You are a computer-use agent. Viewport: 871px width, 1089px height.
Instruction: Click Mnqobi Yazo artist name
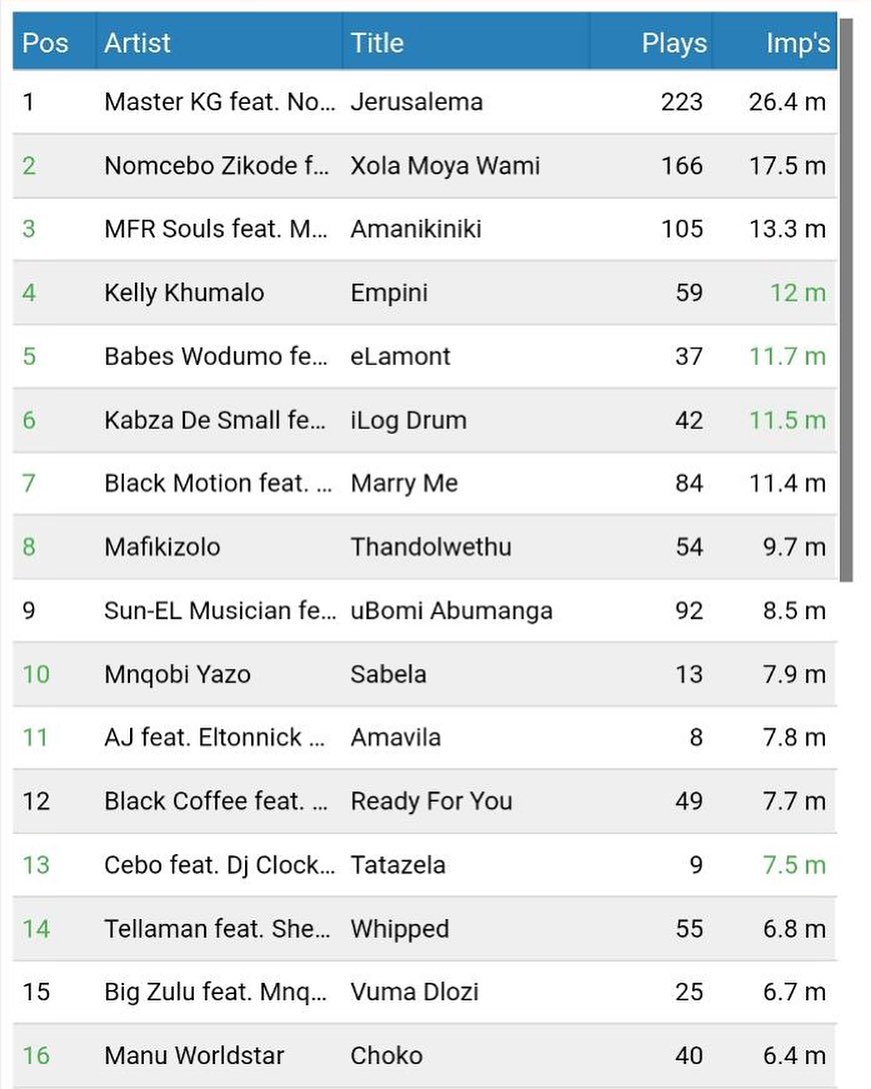(x=177, y=674)
